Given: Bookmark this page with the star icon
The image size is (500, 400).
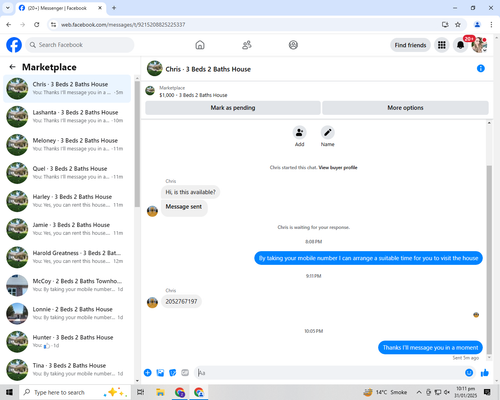Looking at the screenshot, I should pos(458,24).
